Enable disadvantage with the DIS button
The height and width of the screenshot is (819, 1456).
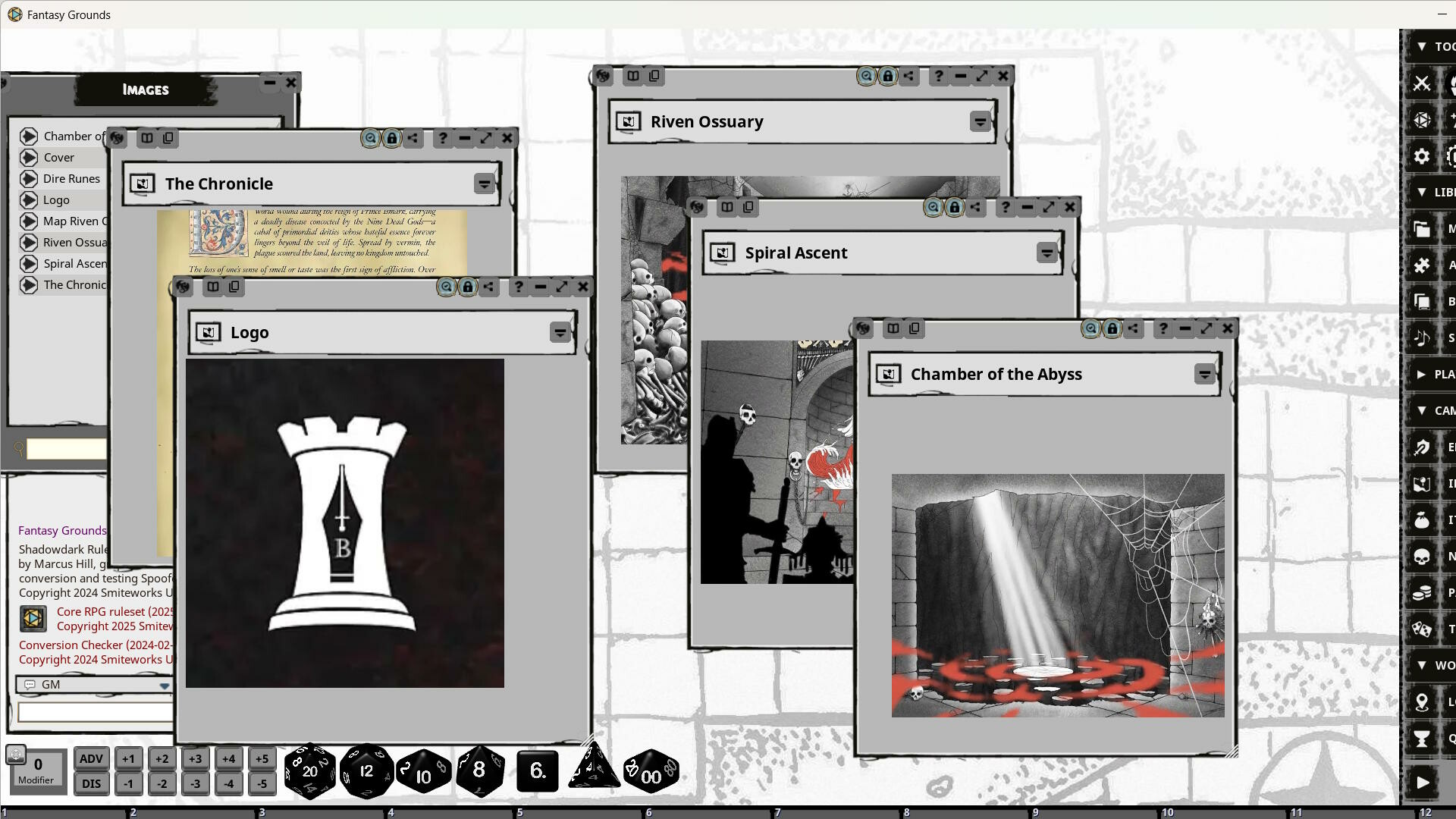tap(91, 784)
